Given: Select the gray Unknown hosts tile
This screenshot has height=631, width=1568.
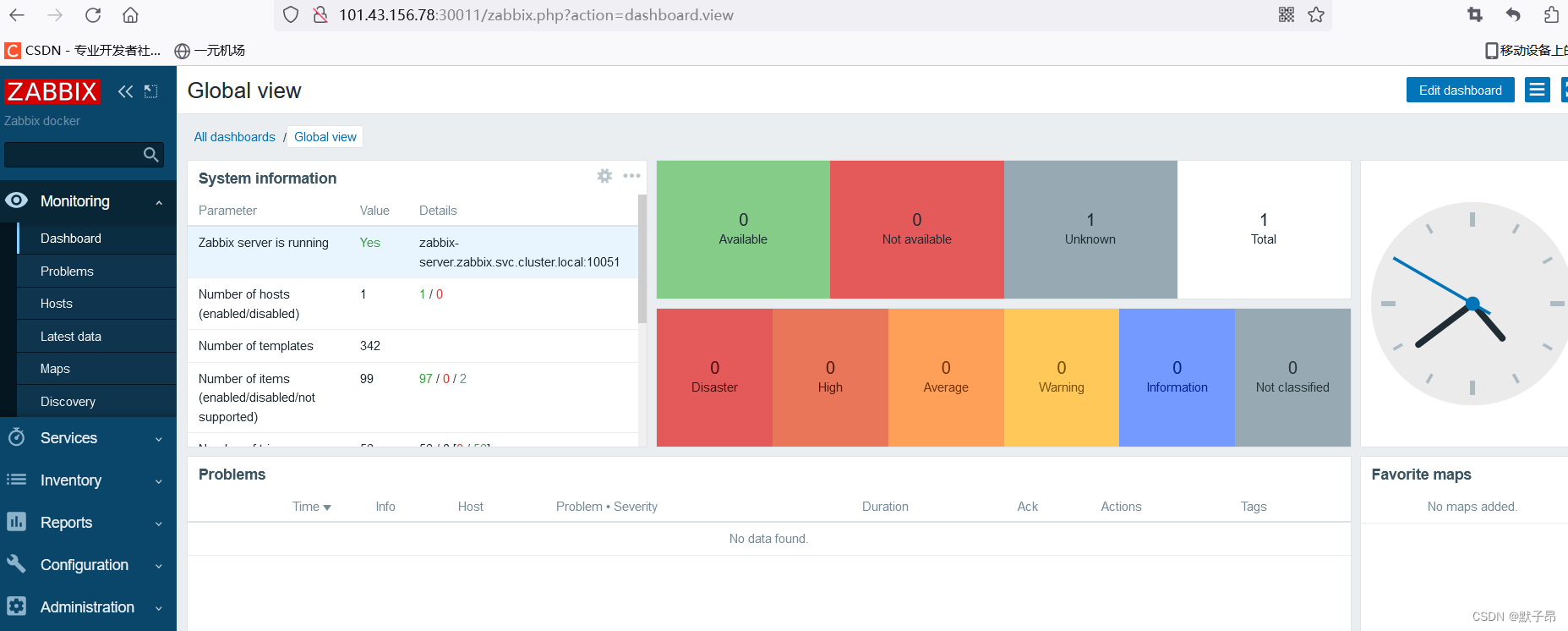Looking at the screenshot, I should tap(1090, 229).
